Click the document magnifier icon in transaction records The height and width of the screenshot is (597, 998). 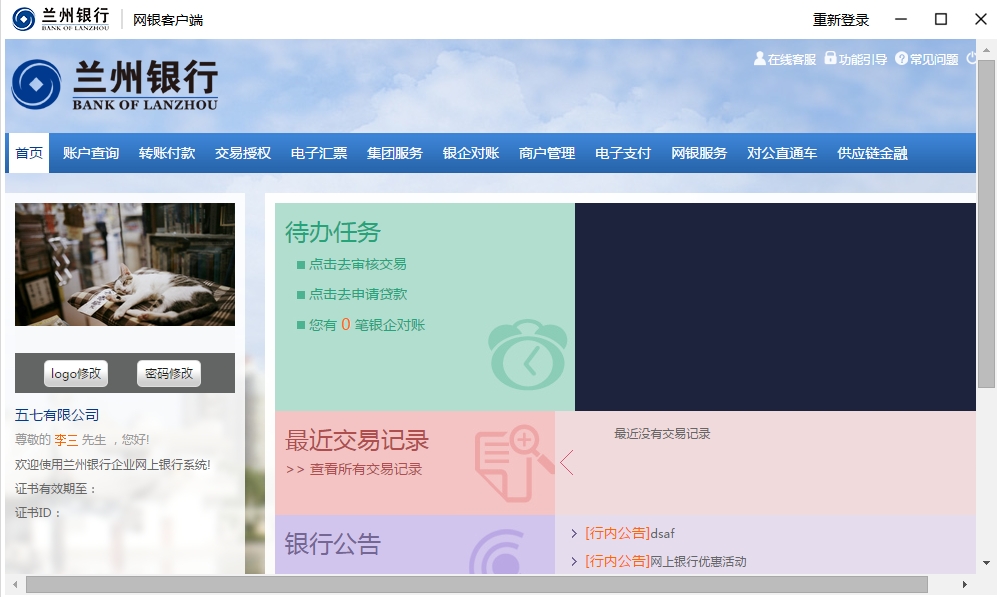tap(514, 463)
